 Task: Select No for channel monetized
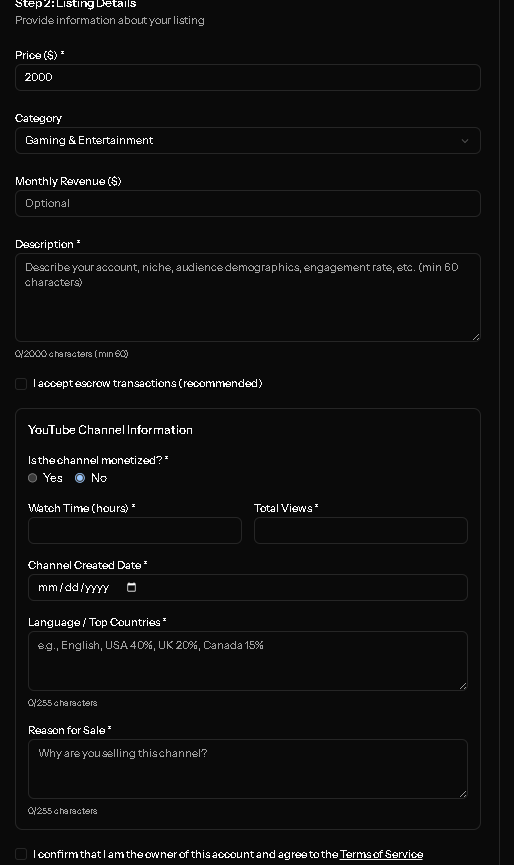[x=80, y=478]
